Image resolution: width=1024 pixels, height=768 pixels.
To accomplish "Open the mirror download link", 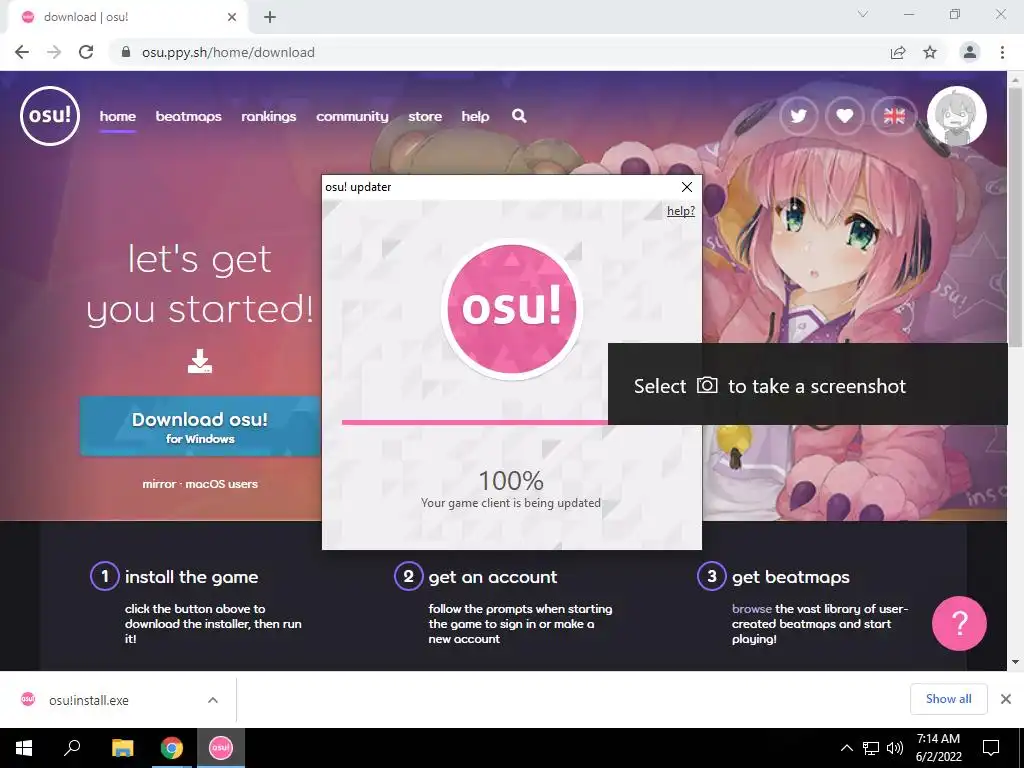I will tap(159, 484).
